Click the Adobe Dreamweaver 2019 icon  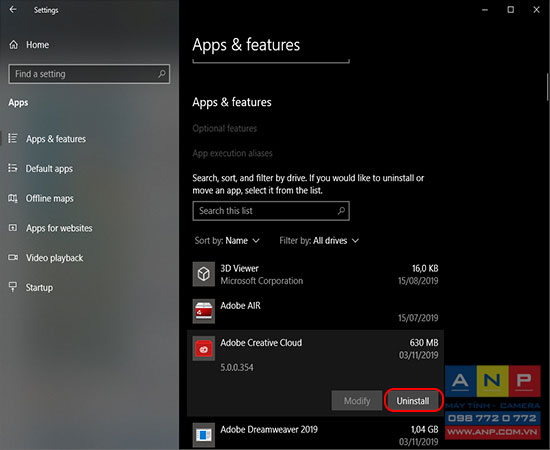coord(203,435)
